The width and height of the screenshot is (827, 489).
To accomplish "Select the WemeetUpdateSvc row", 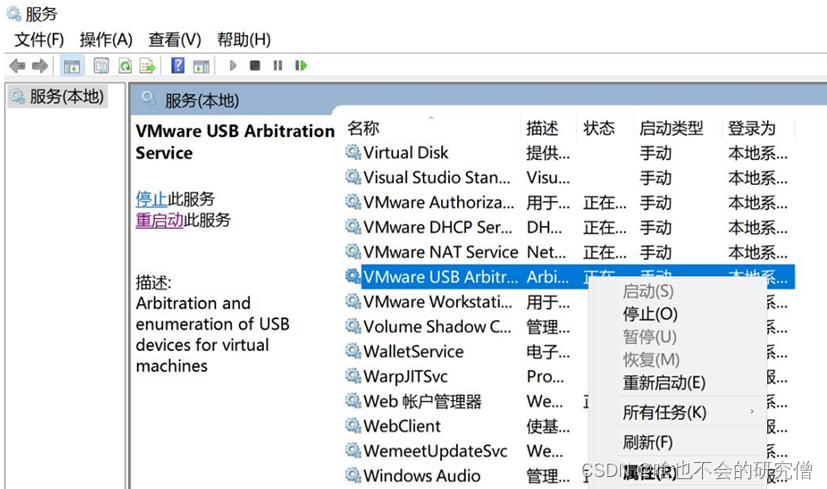I will (x=467, y=450).
